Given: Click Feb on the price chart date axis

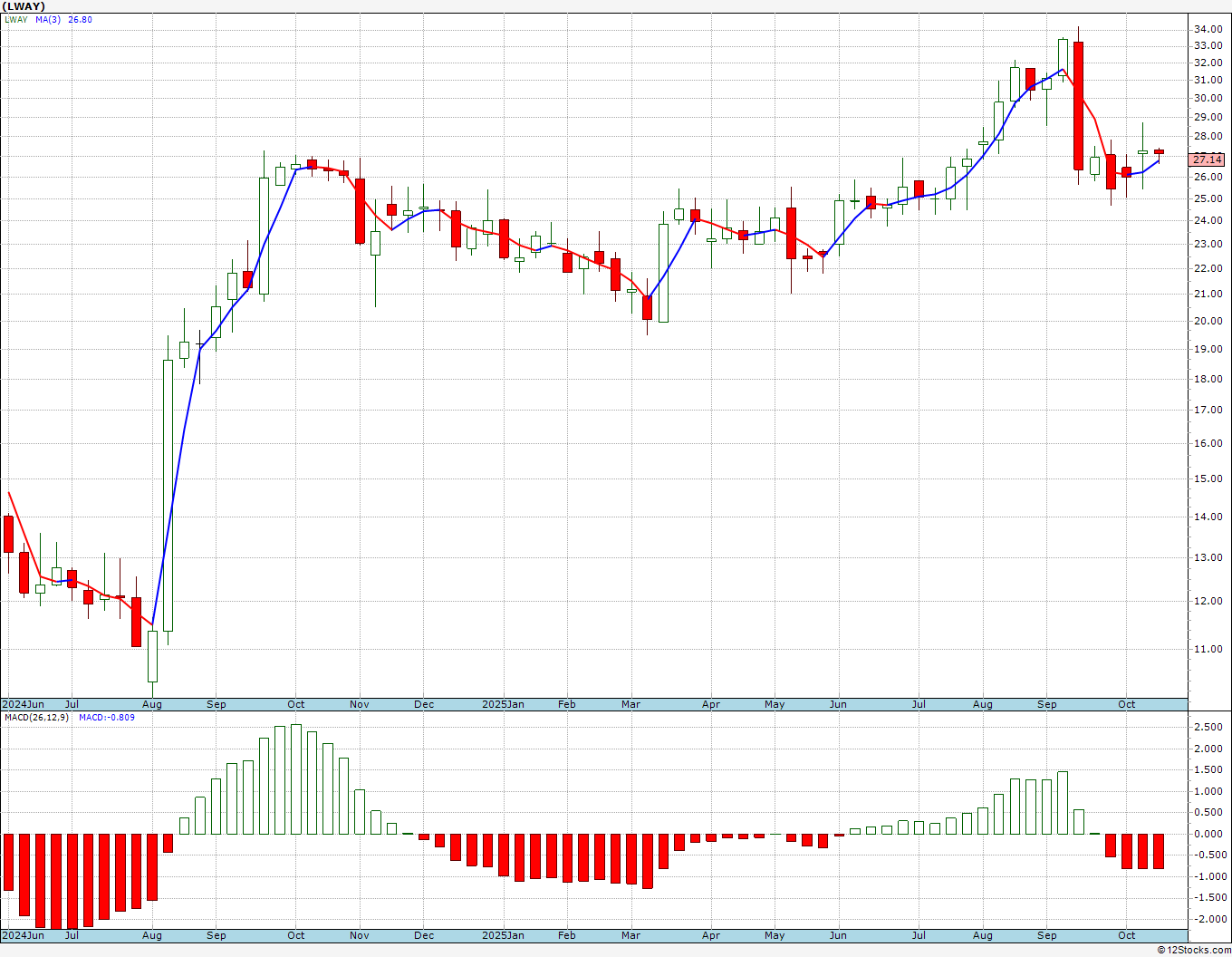Looking at the screenshot, I should [x=566, y=704].
